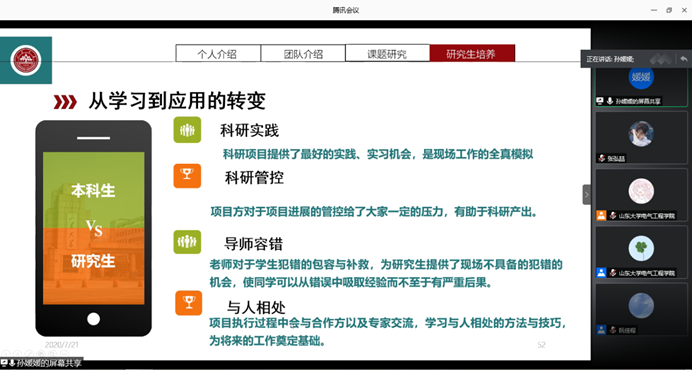Image resolution: width=692 pixels, height=370 pixels.
Task: Click the reply arrow icon beside the speaking indicator
Action: pos(683,59)
